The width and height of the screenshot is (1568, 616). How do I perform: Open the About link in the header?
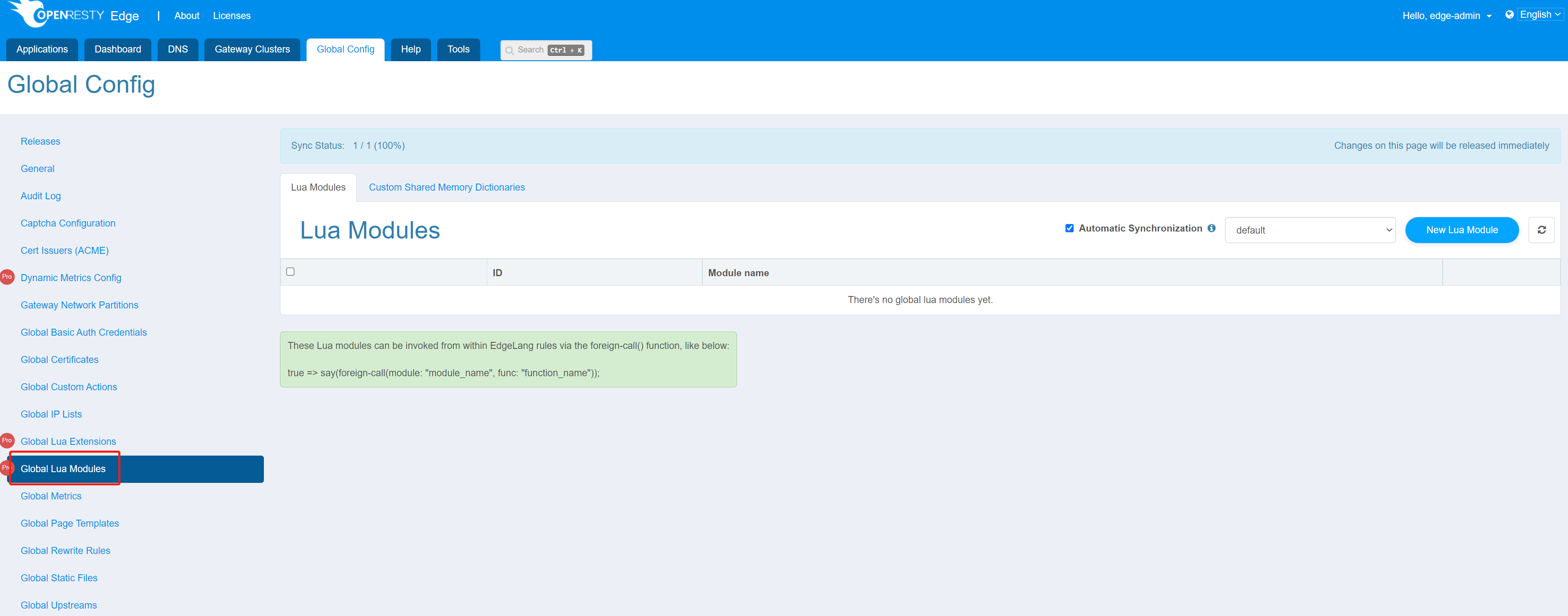[186, 16]
